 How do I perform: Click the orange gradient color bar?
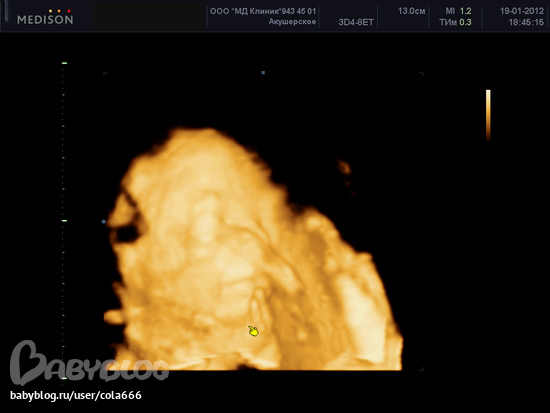pos(488,115)
